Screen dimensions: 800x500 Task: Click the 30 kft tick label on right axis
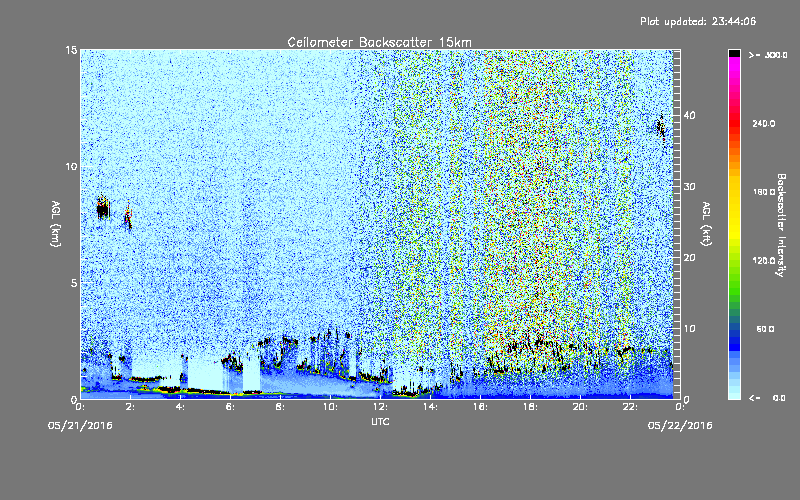pyautogui.click(x=689, y=186)
